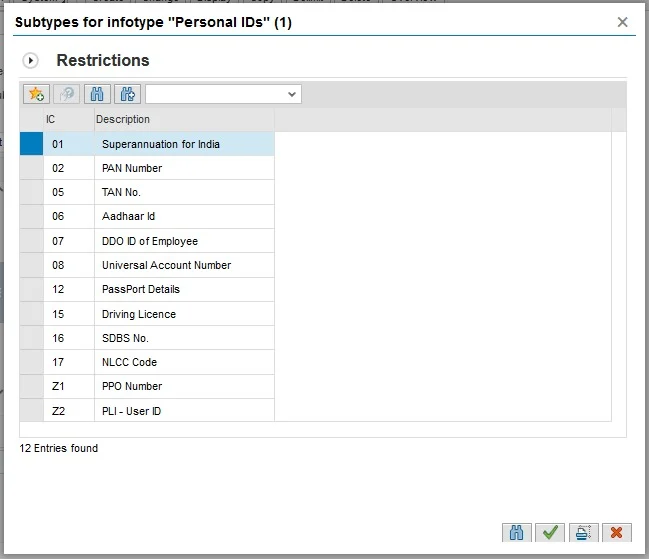Select the PPO Number entry
649x559 pixels.
pyautogui.click(x=184, y=386)
